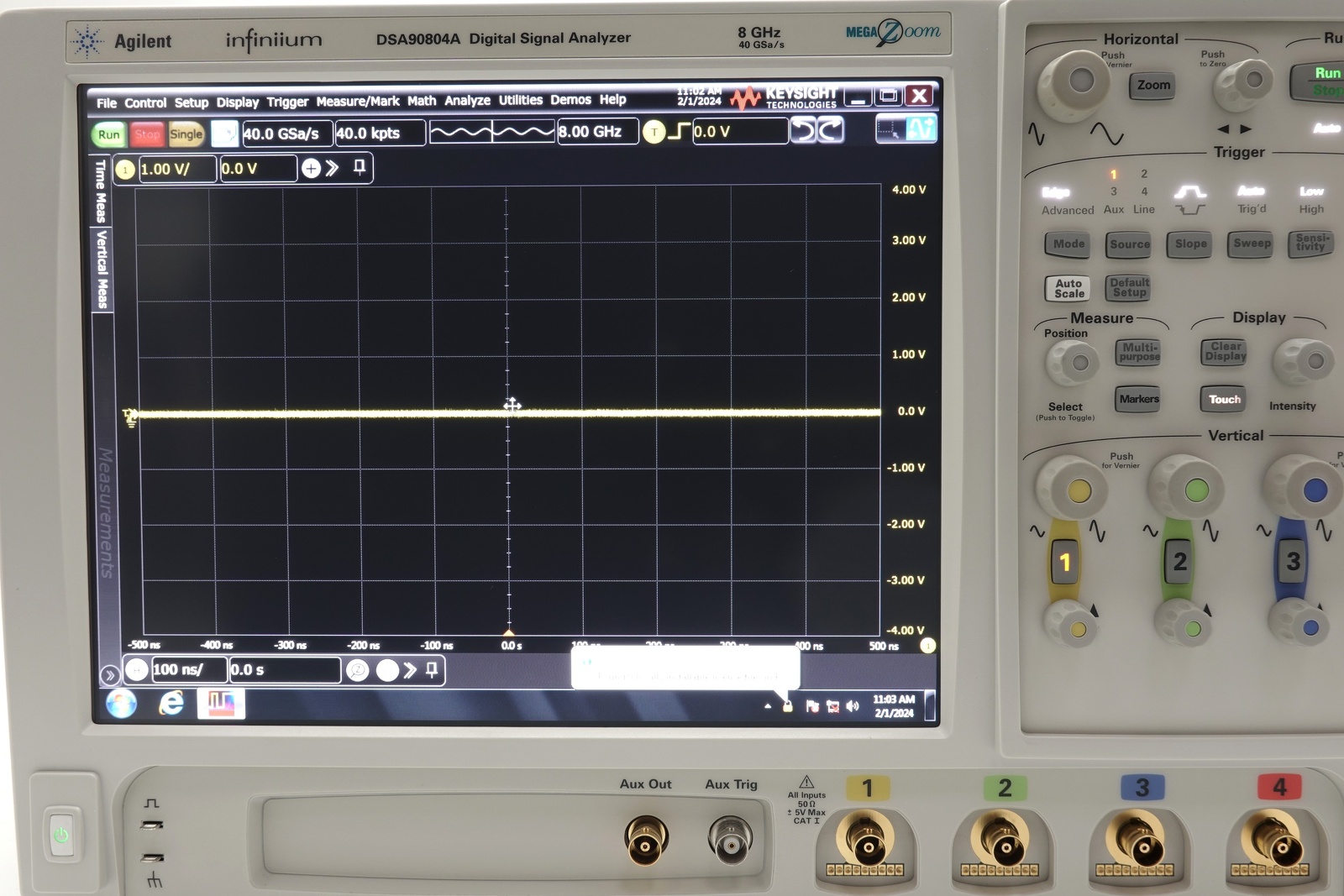Click the 40.0 GSa/s sample rate field

(287, 134)
